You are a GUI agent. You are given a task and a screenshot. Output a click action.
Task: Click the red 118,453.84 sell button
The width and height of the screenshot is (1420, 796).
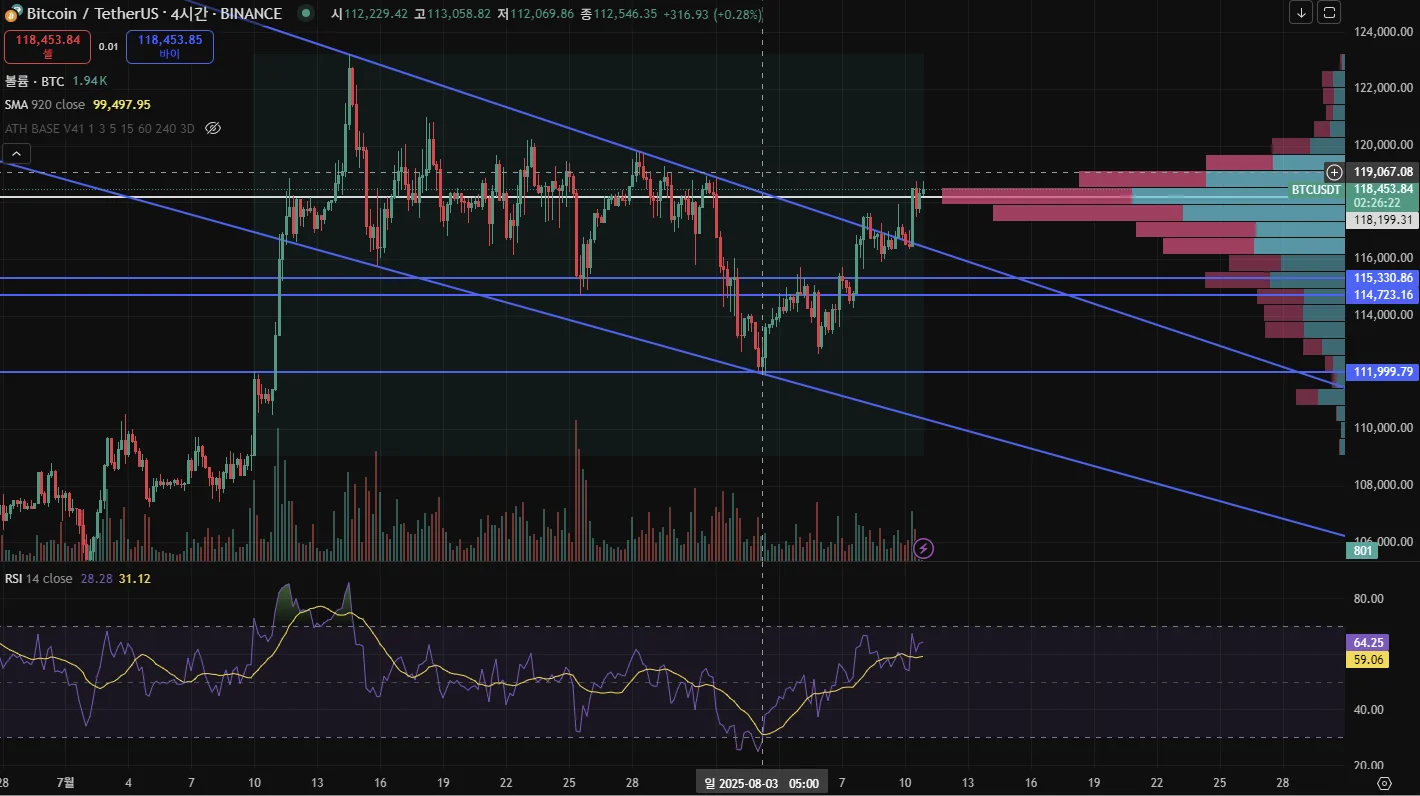(x=48, y=46)
